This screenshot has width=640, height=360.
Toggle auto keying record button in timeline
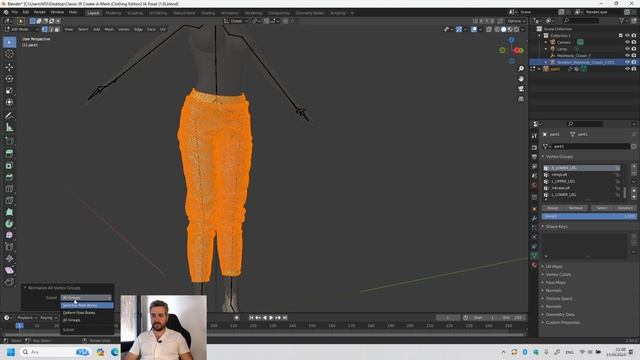click(237, 318)
